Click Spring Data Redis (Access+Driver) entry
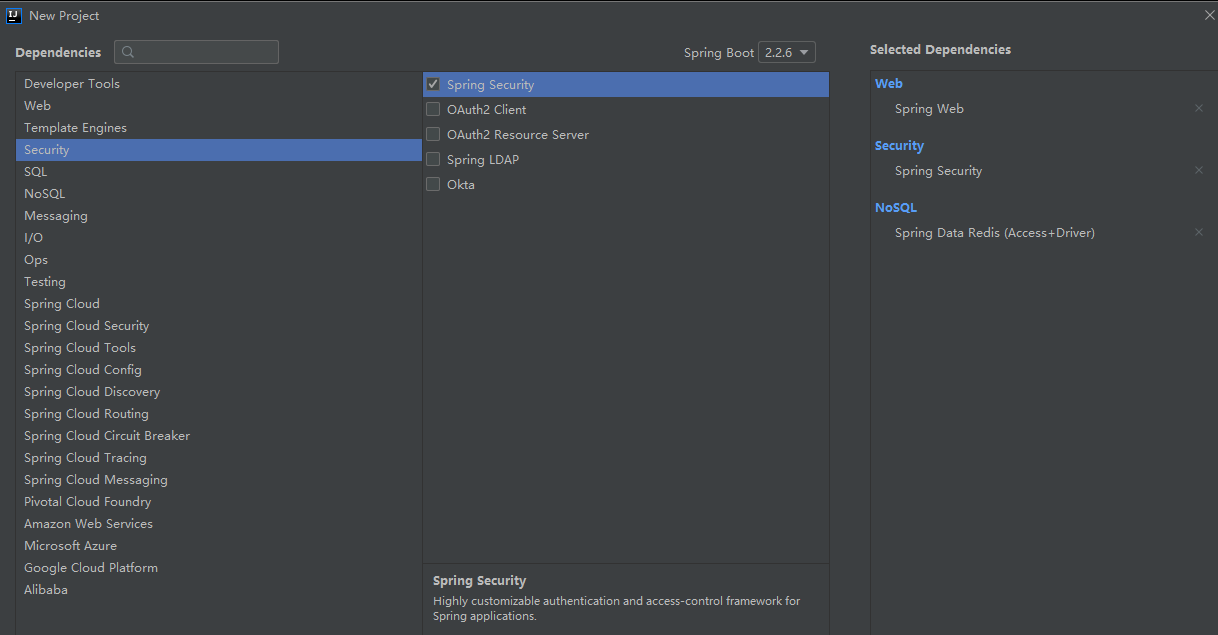Image resolution: width=1218 pixels, height=635 pixels. (x=995, y=232)
